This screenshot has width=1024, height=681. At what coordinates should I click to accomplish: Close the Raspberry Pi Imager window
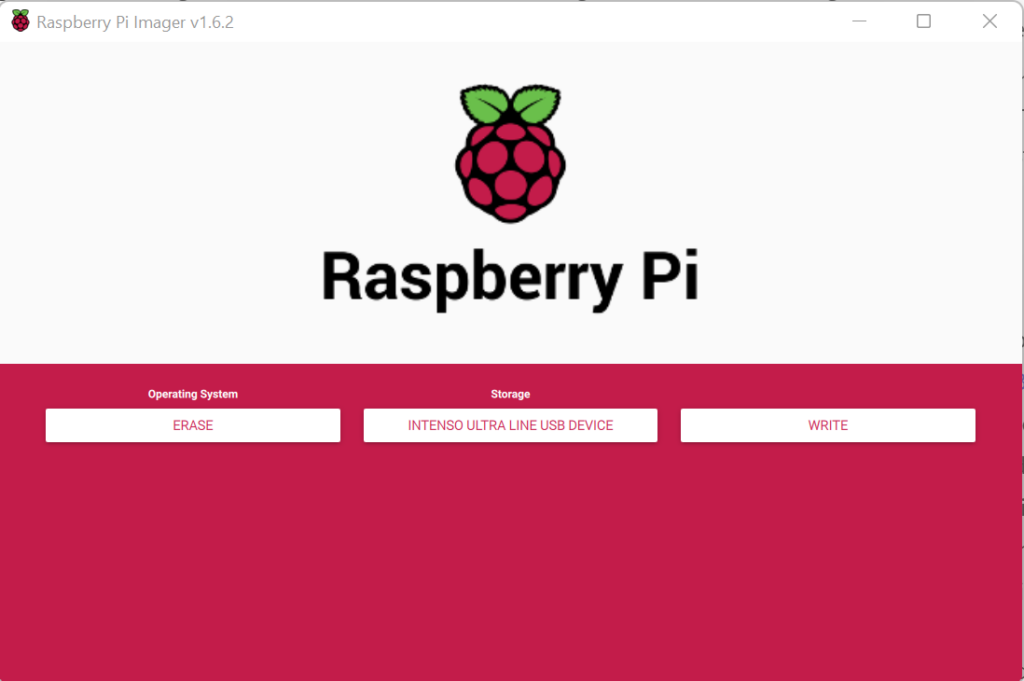click(989, 22)
